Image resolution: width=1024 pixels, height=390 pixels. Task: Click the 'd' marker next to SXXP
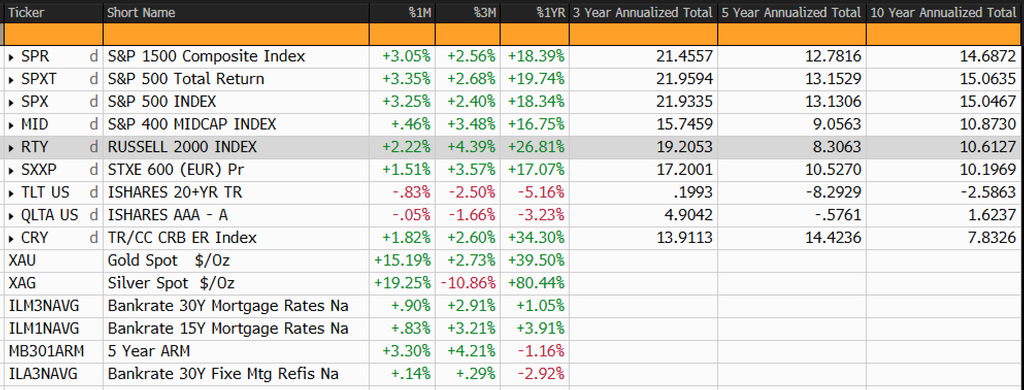click(95, 170)
